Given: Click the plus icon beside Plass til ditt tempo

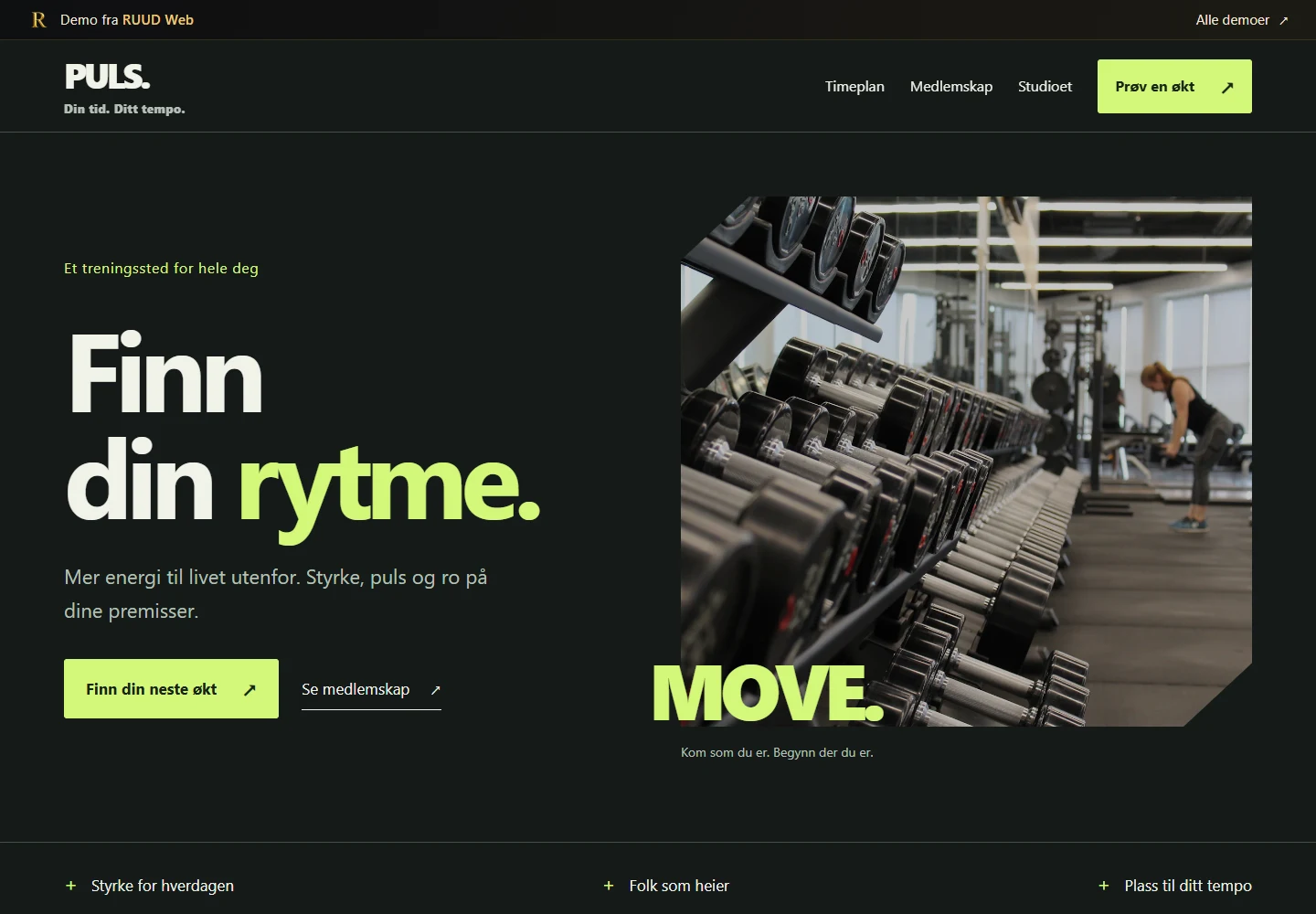Looking at the screenshot, I should pyautogui.click(x=1104, y=886).
